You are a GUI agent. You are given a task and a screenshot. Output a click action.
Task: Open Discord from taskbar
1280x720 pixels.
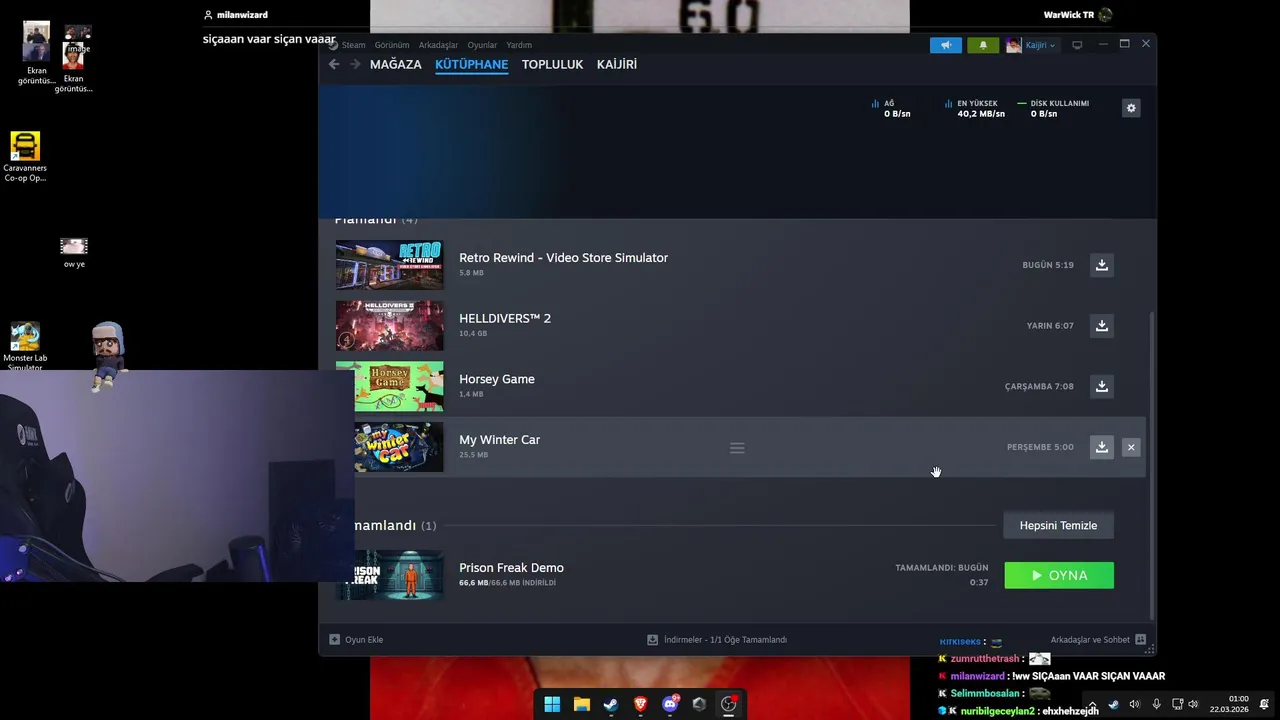coord(670,704)
